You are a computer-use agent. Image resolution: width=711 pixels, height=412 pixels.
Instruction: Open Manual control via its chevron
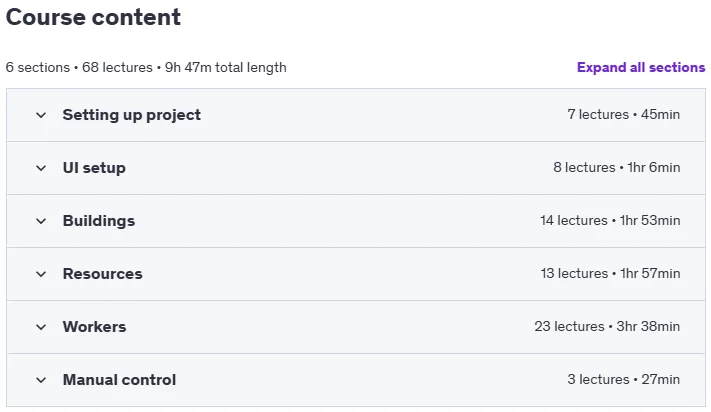point(41,380)
